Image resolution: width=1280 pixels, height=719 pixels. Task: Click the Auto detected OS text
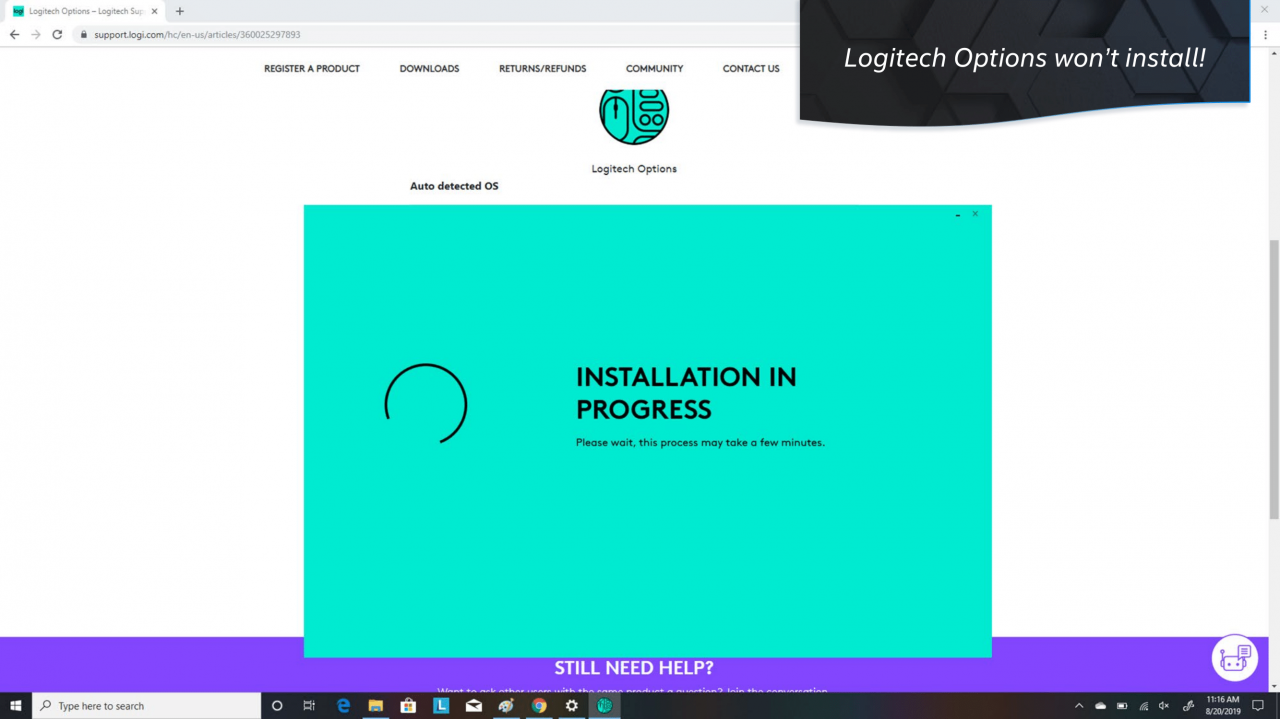454,186
